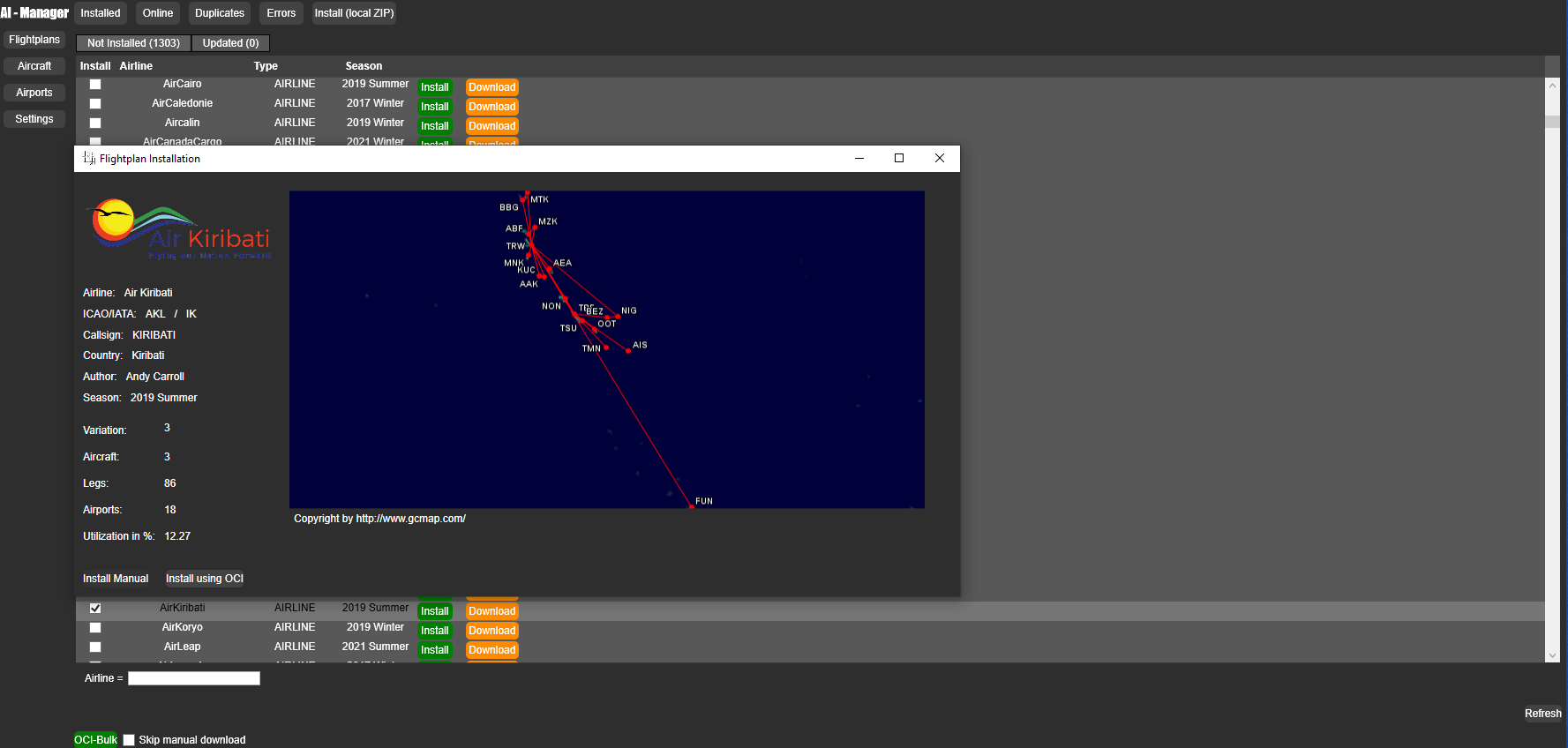This screenshot has width=1568, height=748.
Task: Click Install using OCI button
Action: 205,579
